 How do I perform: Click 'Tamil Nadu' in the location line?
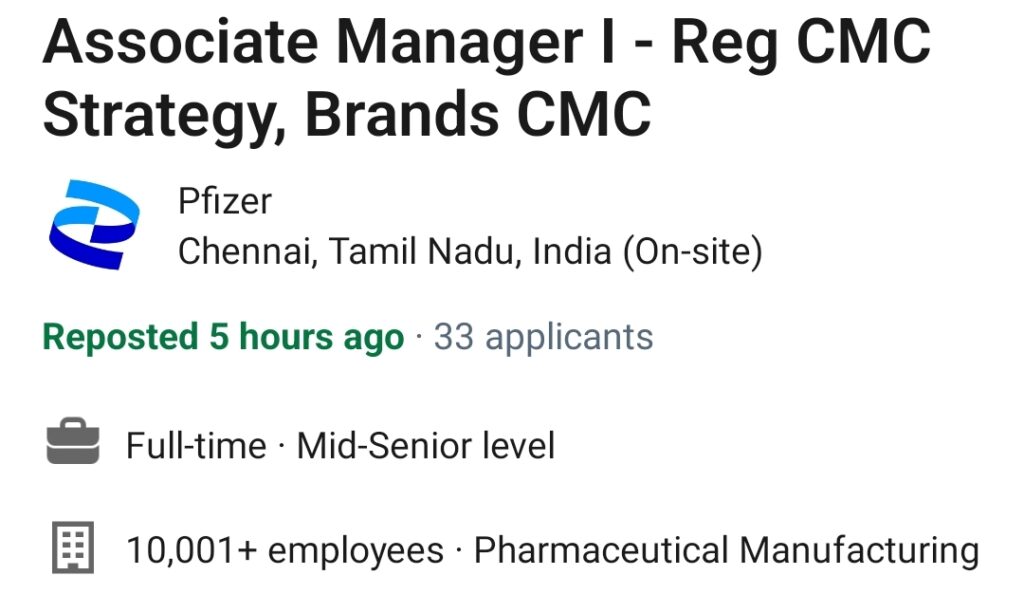pos(424,252)
